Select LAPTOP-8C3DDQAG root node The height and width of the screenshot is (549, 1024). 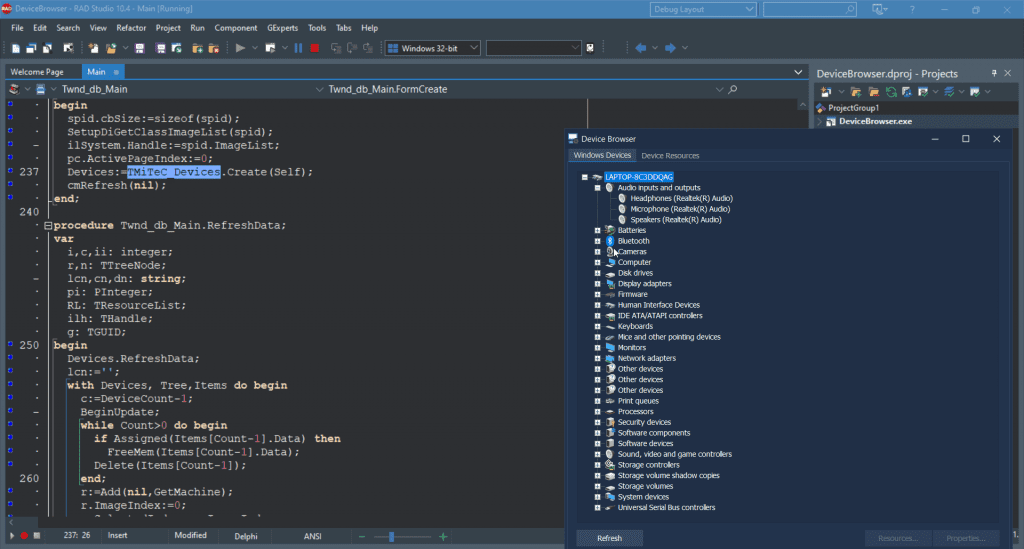(638, 177)
